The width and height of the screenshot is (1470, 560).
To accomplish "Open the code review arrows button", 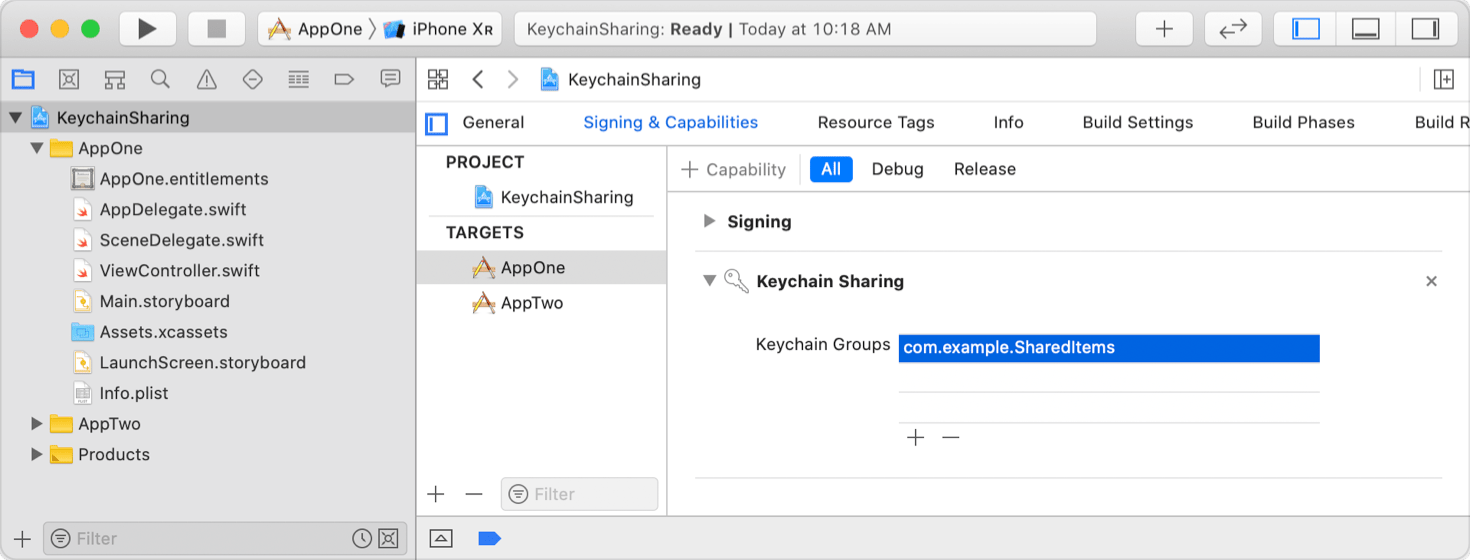I will [1232, 29].
